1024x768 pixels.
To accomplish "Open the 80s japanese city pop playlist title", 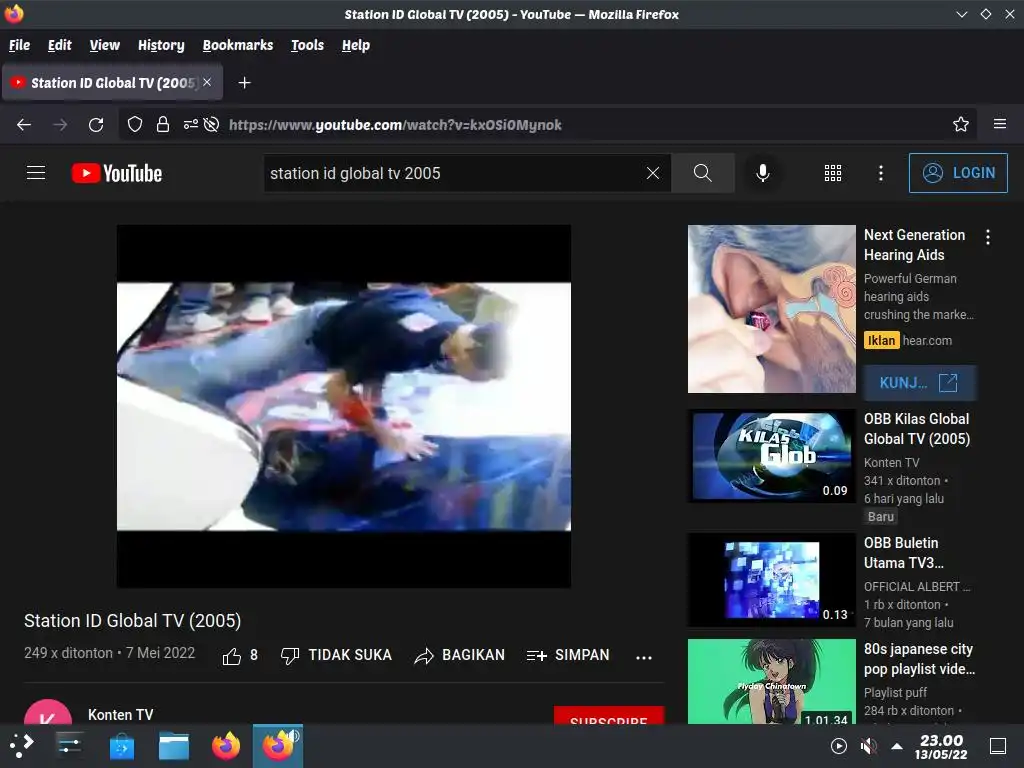I will [x=919, y=659].
